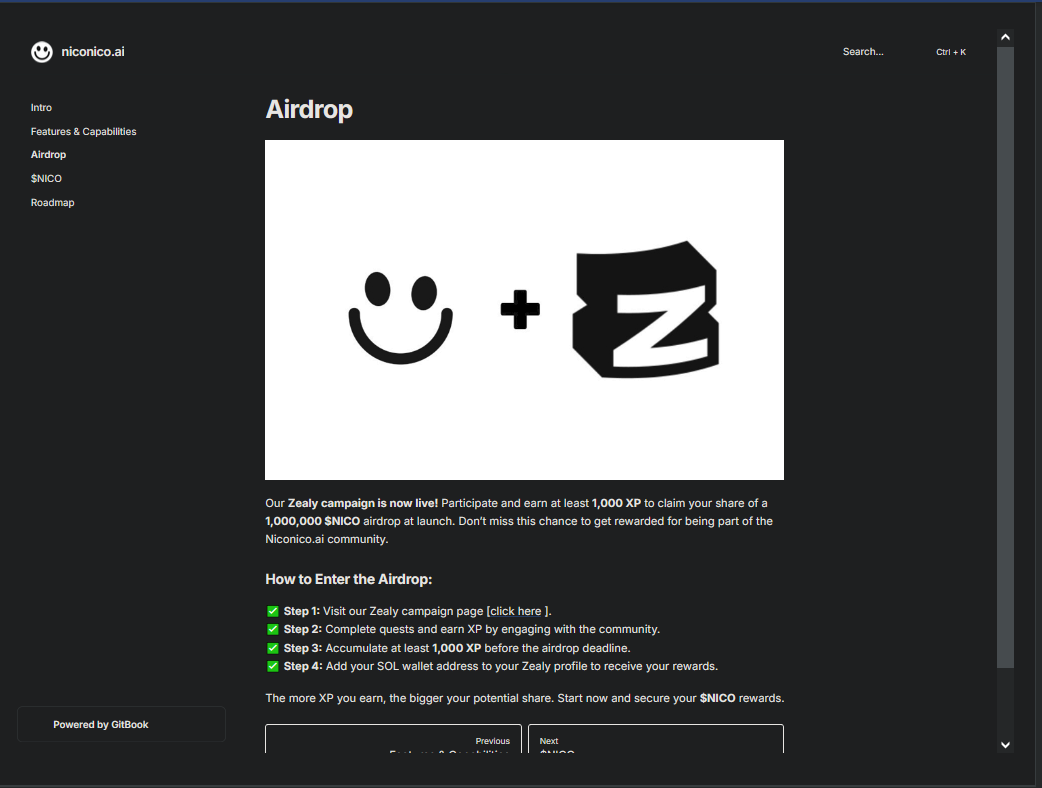Click 'Step 3:' Accumulate XP text line
Viewport: 1042px width, 788px height.
pos(457,648)
